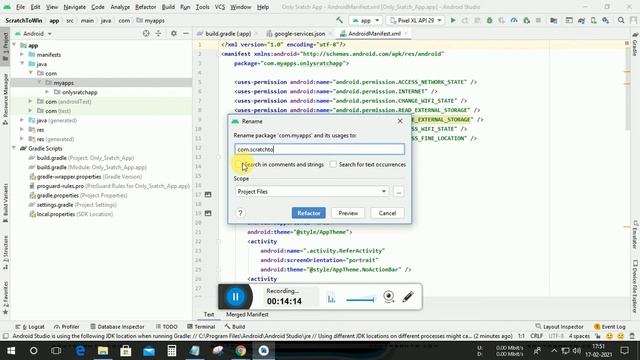
Task: Click the Preview button
Action: 348,213
